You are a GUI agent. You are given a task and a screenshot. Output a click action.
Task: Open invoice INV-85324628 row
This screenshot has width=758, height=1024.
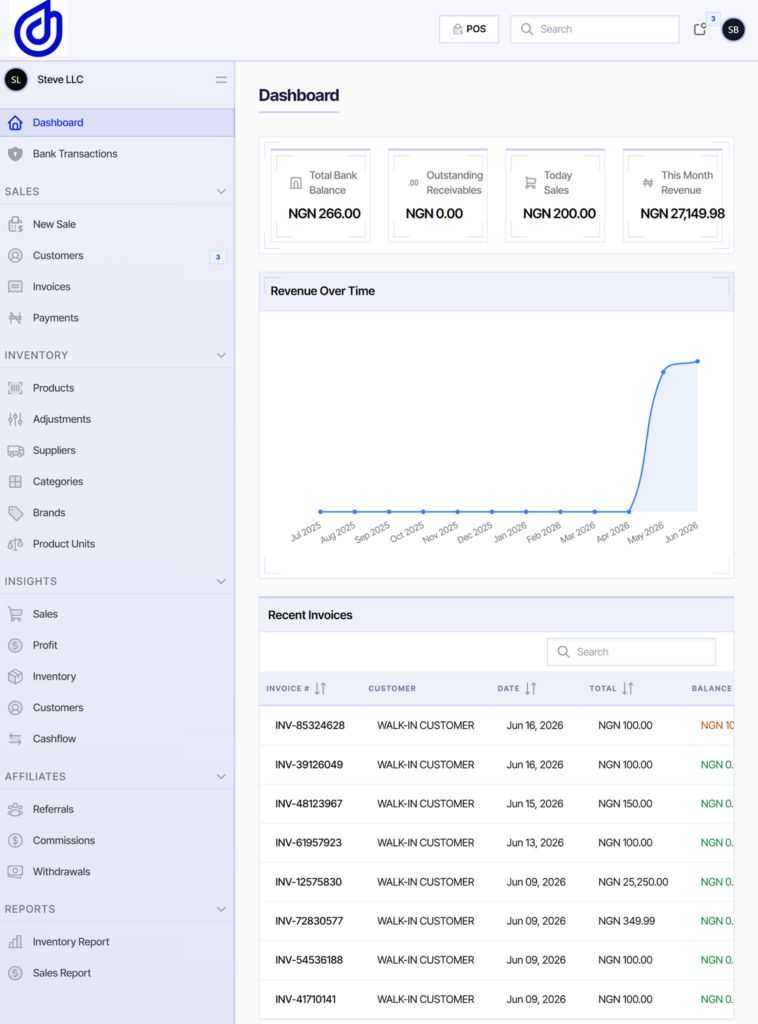(496, 726)
